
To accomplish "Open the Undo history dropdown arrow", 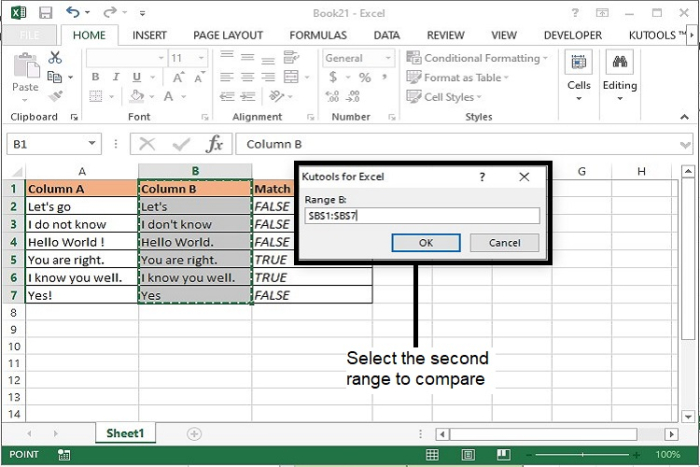I will pos(88,13).
